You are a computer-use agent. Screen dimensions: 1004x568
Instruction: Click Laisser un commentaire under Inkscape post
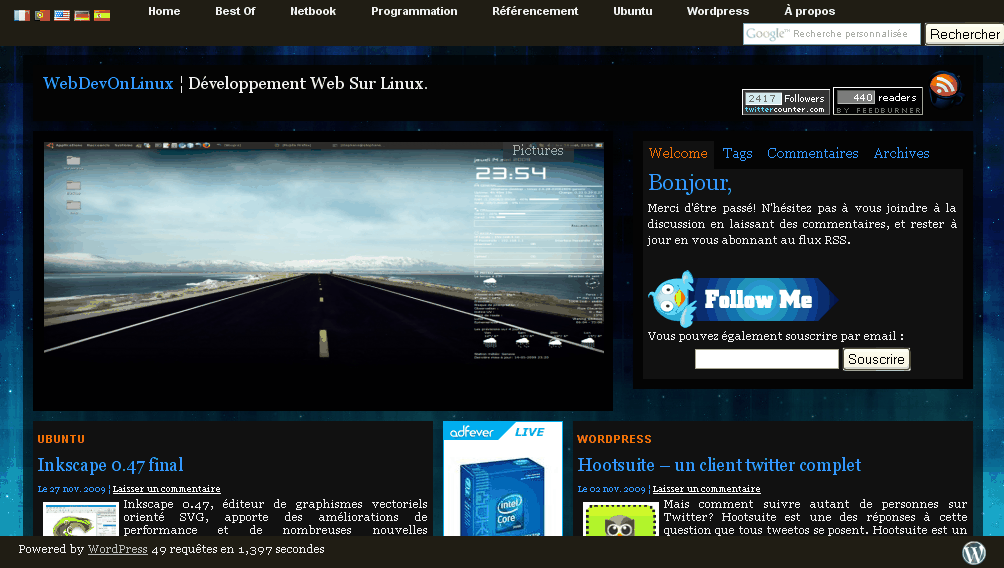166,489
